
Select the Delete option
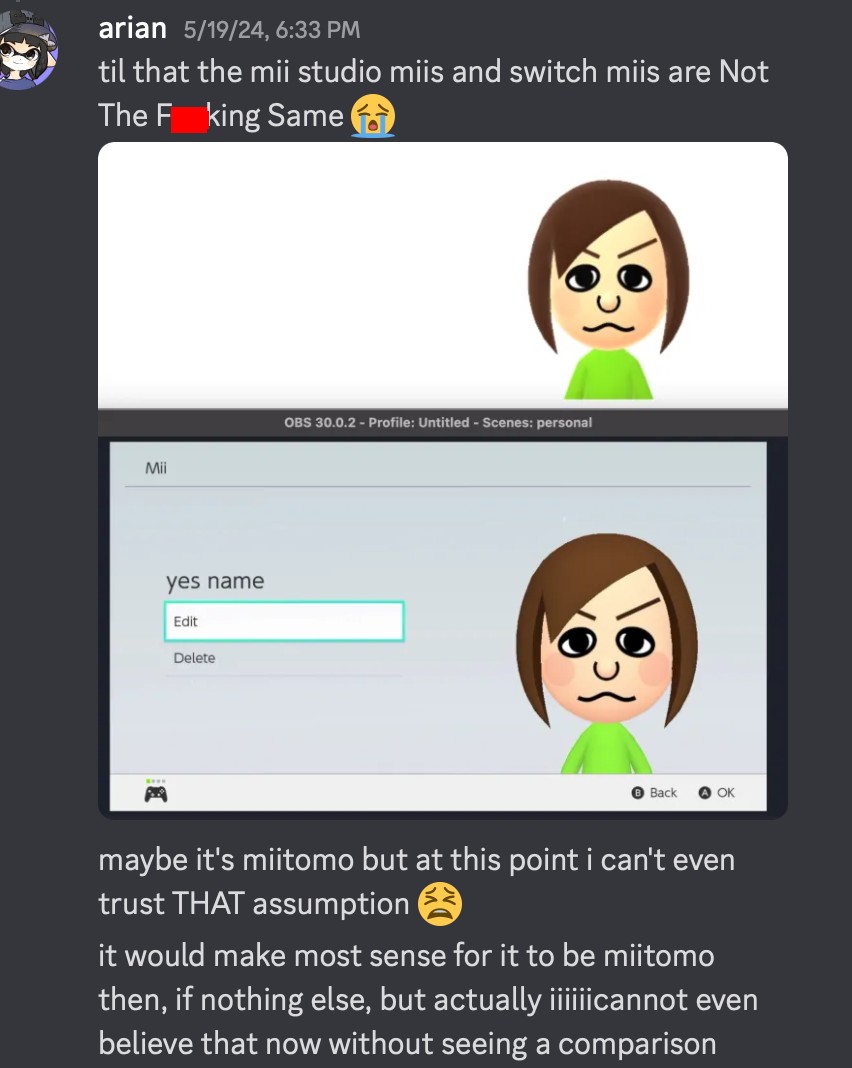tap(283, 658)
